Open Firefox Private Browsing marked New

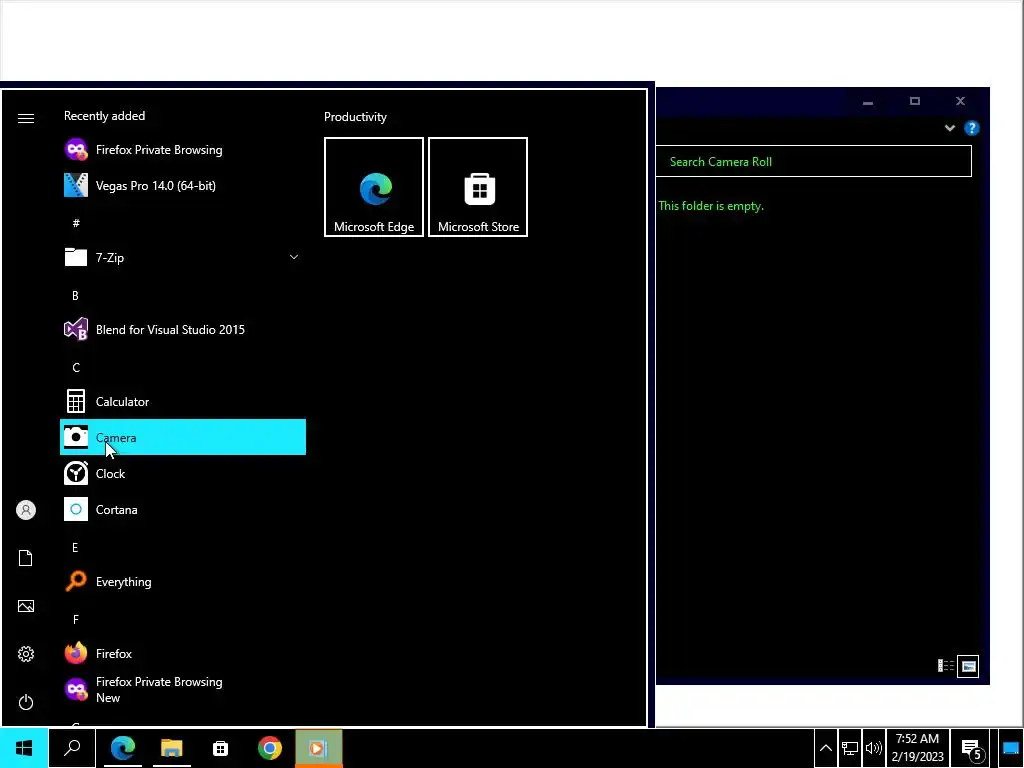(x=183, y=690)
